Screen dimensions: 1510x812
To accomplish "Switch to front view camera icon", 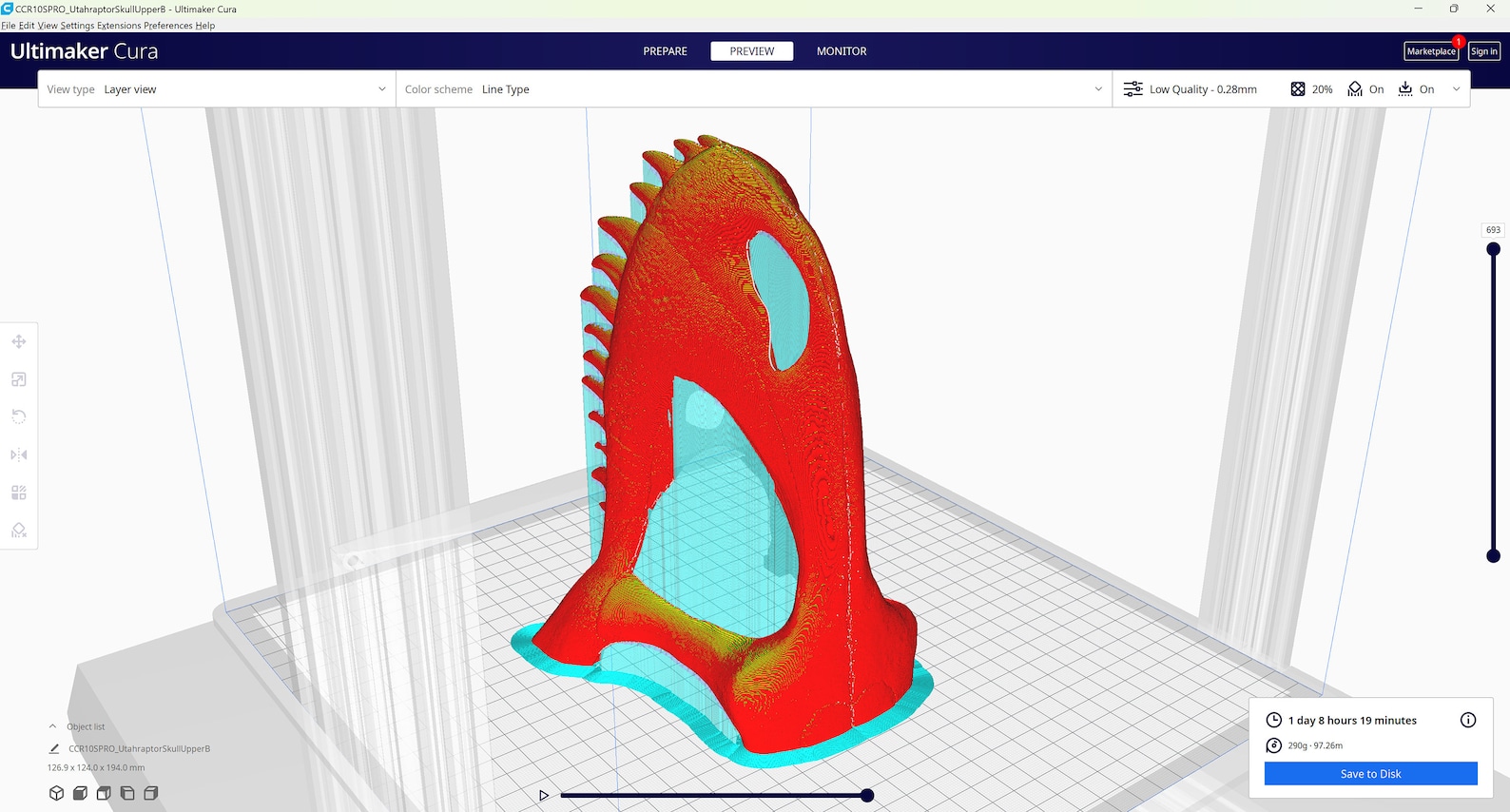I will (x=81, y=793).
